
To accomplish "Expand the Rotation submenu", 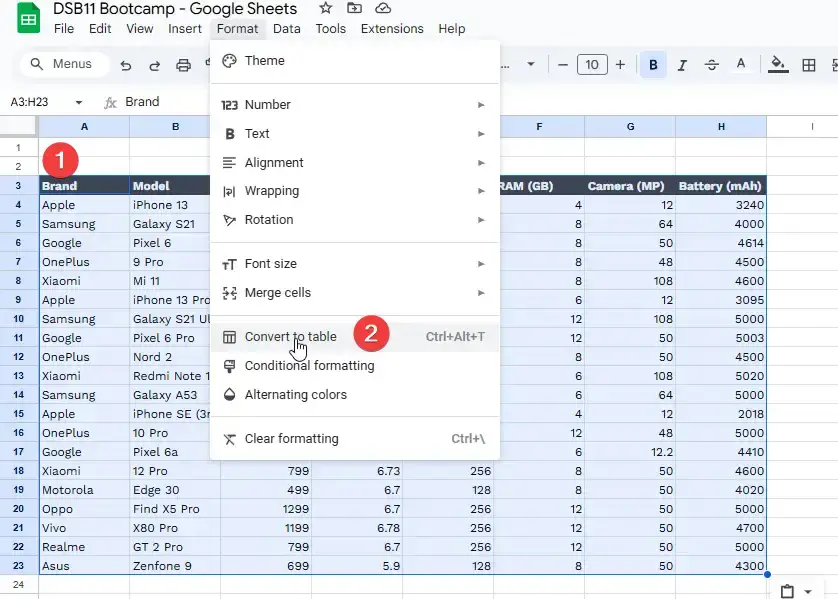I will coord(355,220).
